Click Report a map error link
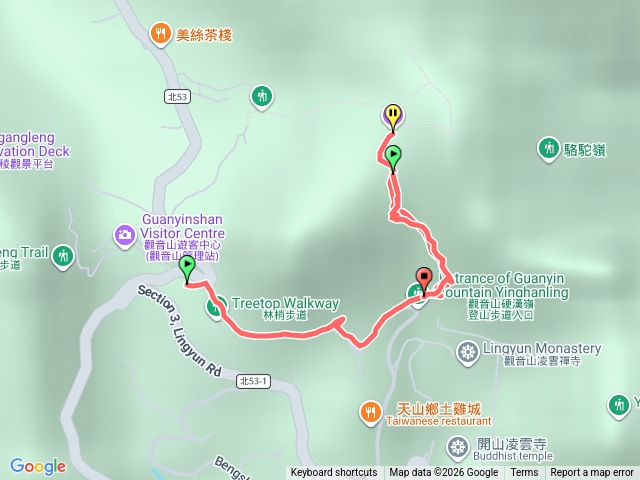This screenshot has width=640, height=480. click(592, 473)
